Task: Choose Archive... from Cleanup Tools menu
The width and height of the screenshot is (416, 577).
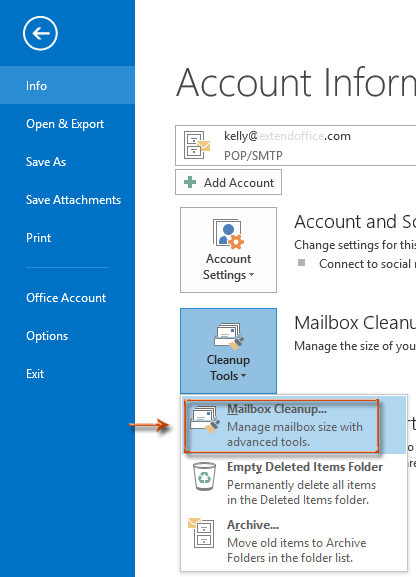Action: tap(294, 541)
